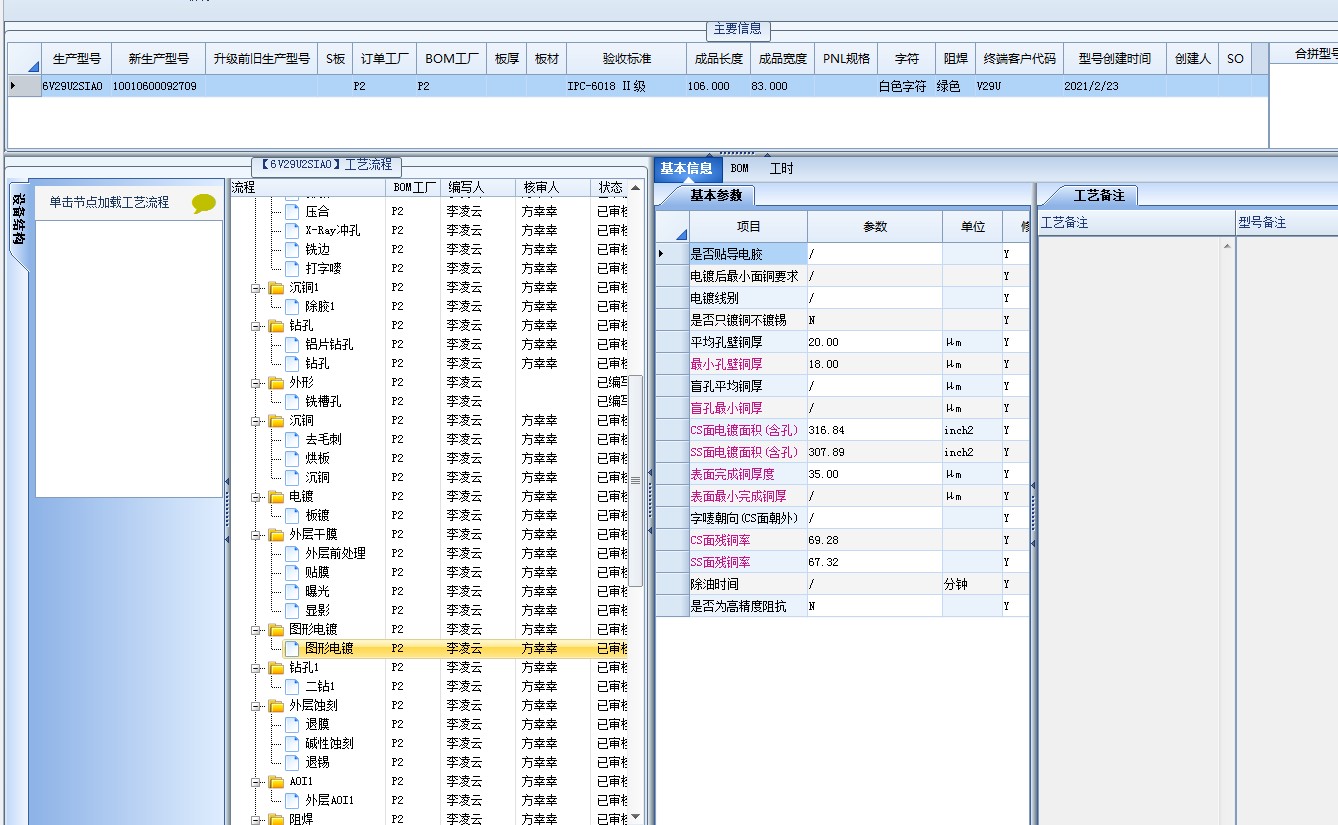The width and height of the screenshot is (1338, 825).
Task: Collapse the 电镀 folder node
Action: coord(256,497)
